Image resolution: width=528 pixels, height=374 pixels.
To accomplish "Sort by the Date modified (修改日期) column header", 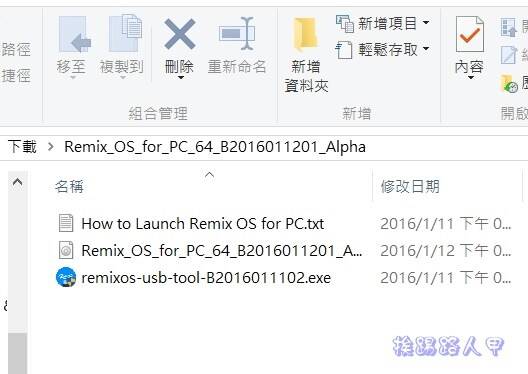I will click(x=410, y=186).
